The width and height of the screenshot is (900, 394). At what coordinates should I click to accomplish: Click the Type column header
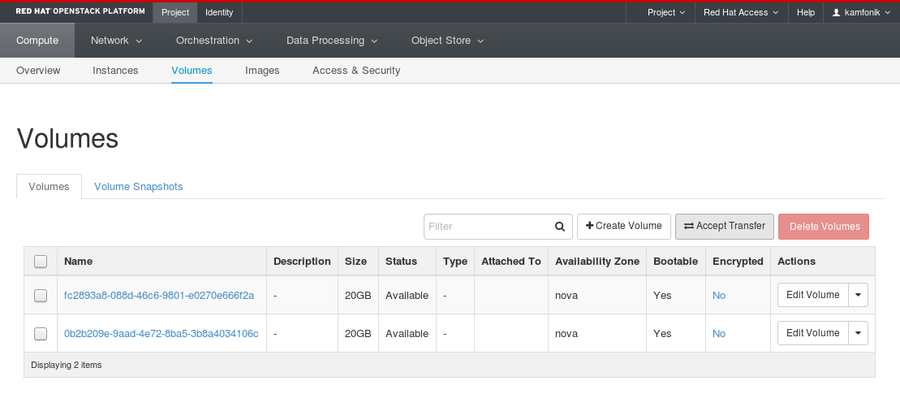455,261
